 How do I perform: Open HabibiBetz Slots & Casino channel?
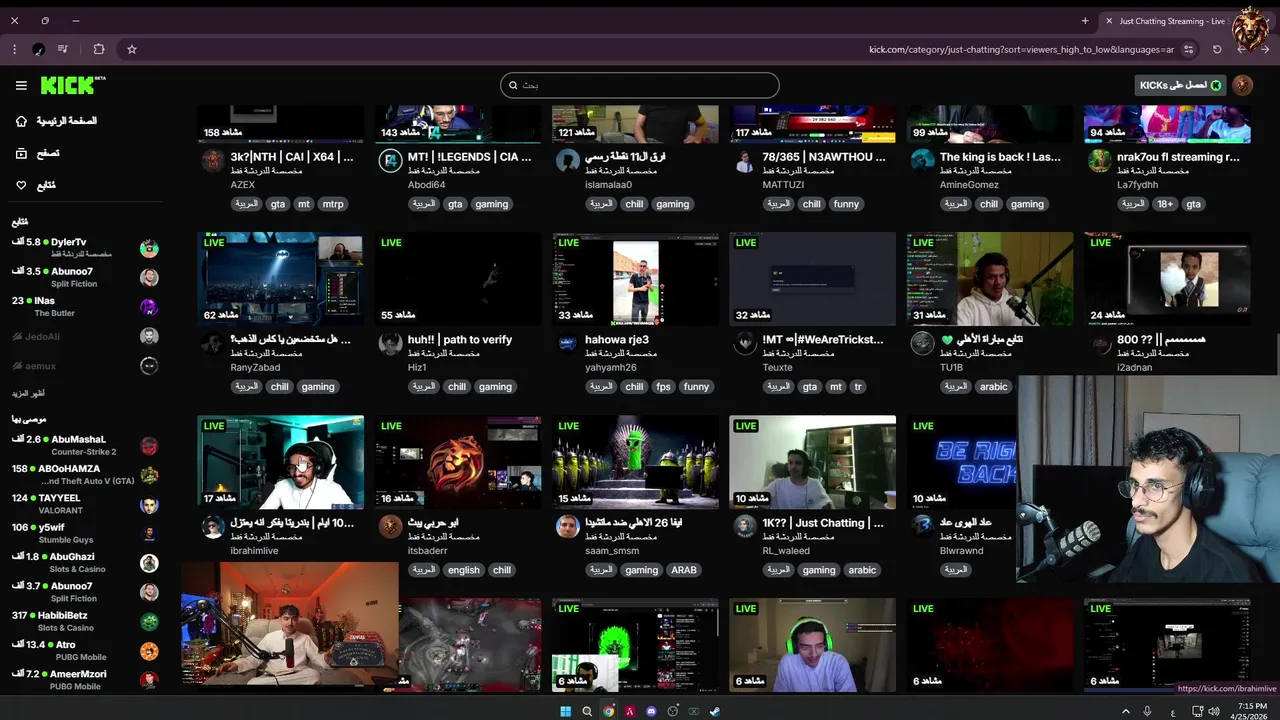[x=85, y=621]
